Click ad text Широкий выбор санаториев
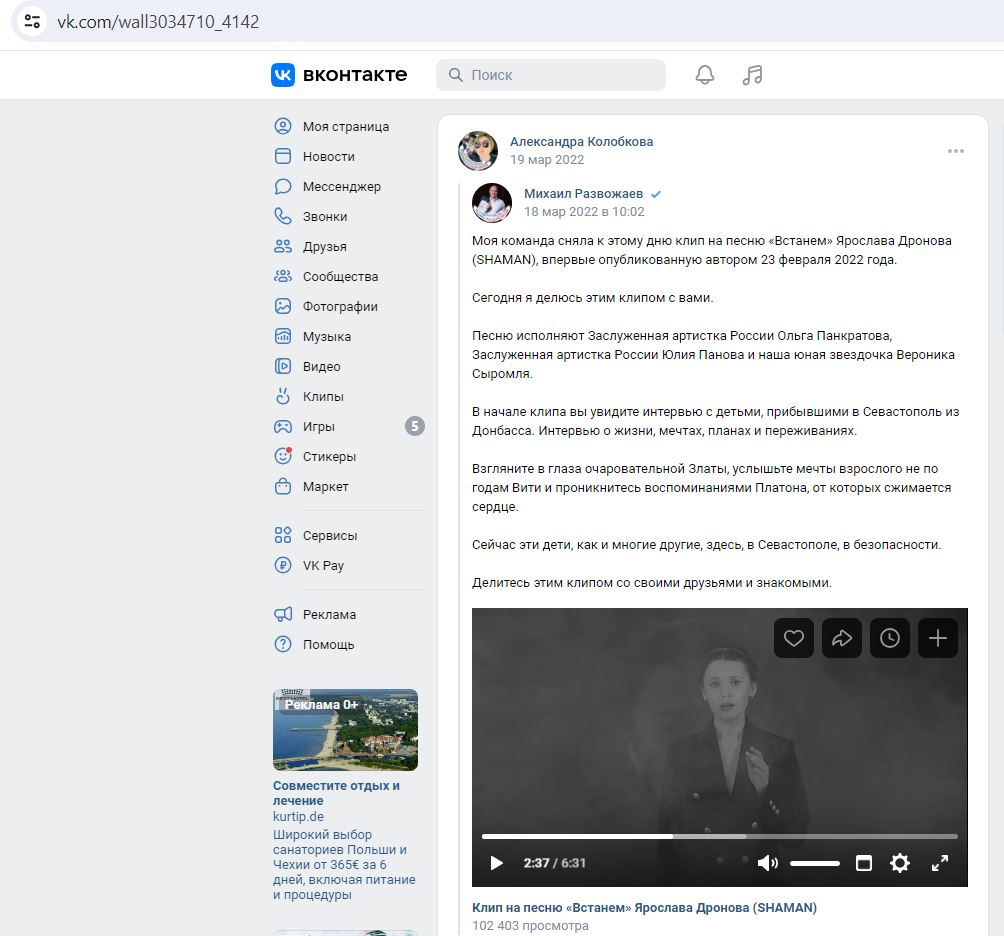The image size is (1004, 936). point(344,864)
